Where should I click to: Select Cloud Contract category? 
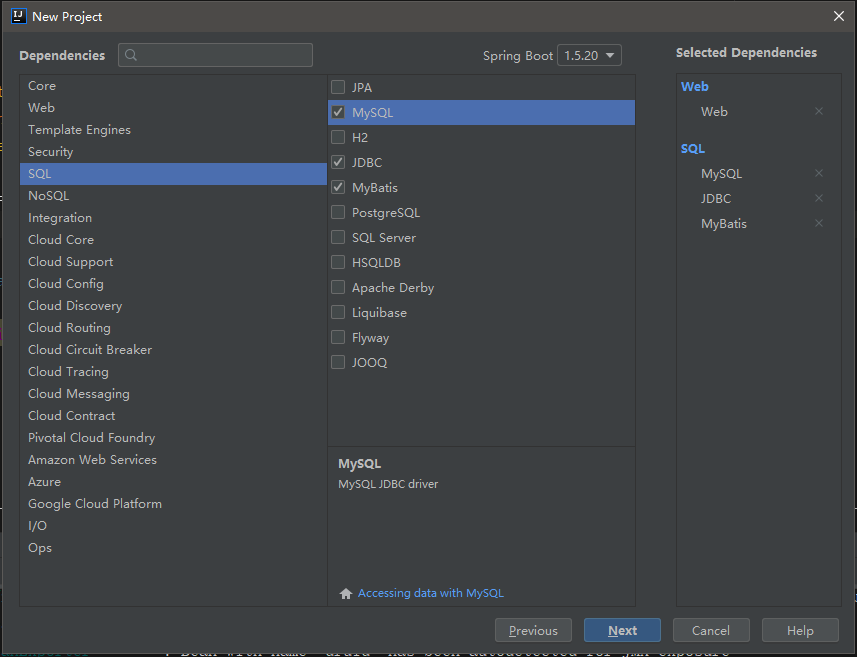173,415
